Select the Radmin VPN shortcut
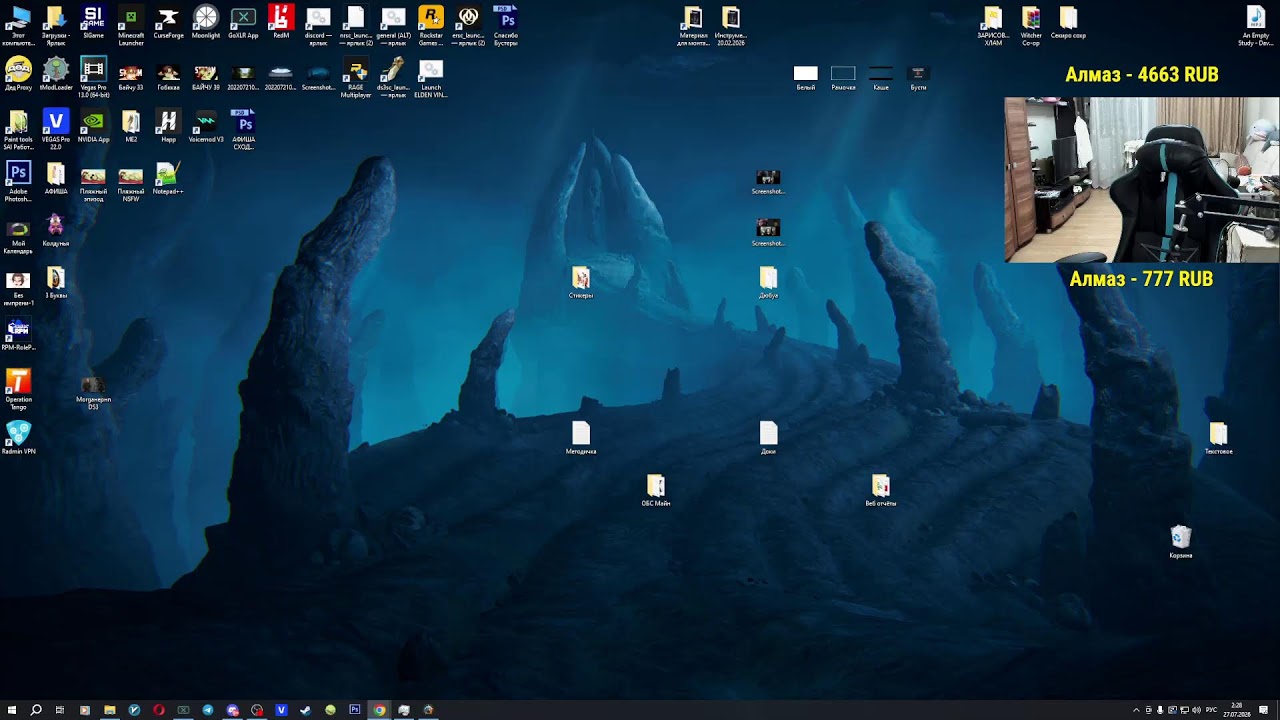 [x=18, y=439]
